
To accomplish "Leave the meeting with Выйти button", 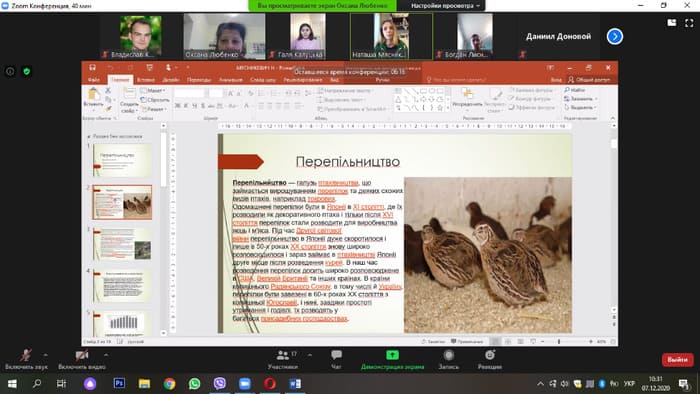I will (x=677, y=360).
